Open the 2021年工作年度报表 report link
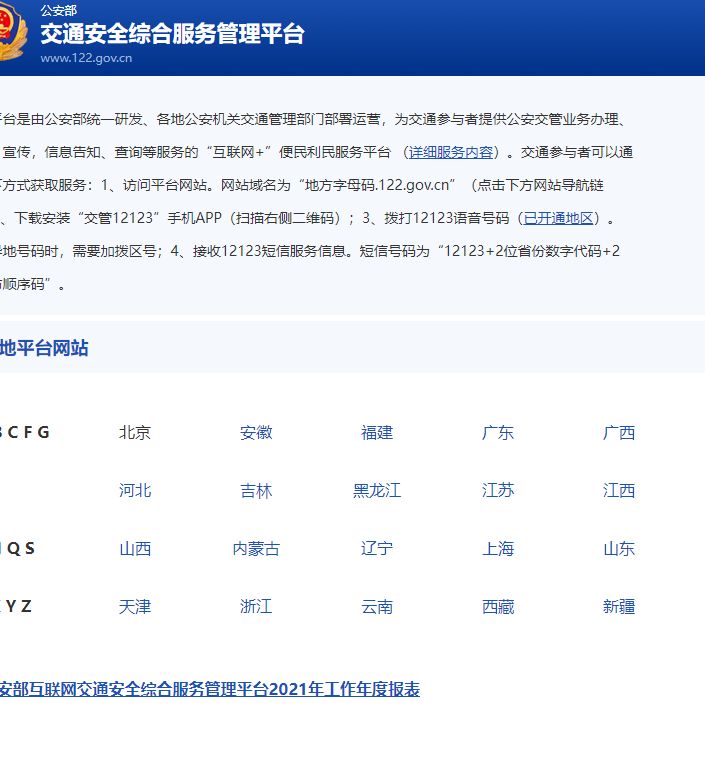 pos(210,689)
